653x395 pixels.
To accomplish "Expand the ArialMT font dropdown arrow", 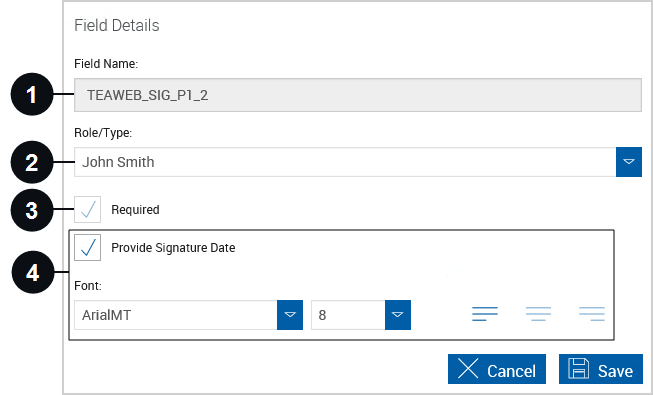I will (290, 315).
